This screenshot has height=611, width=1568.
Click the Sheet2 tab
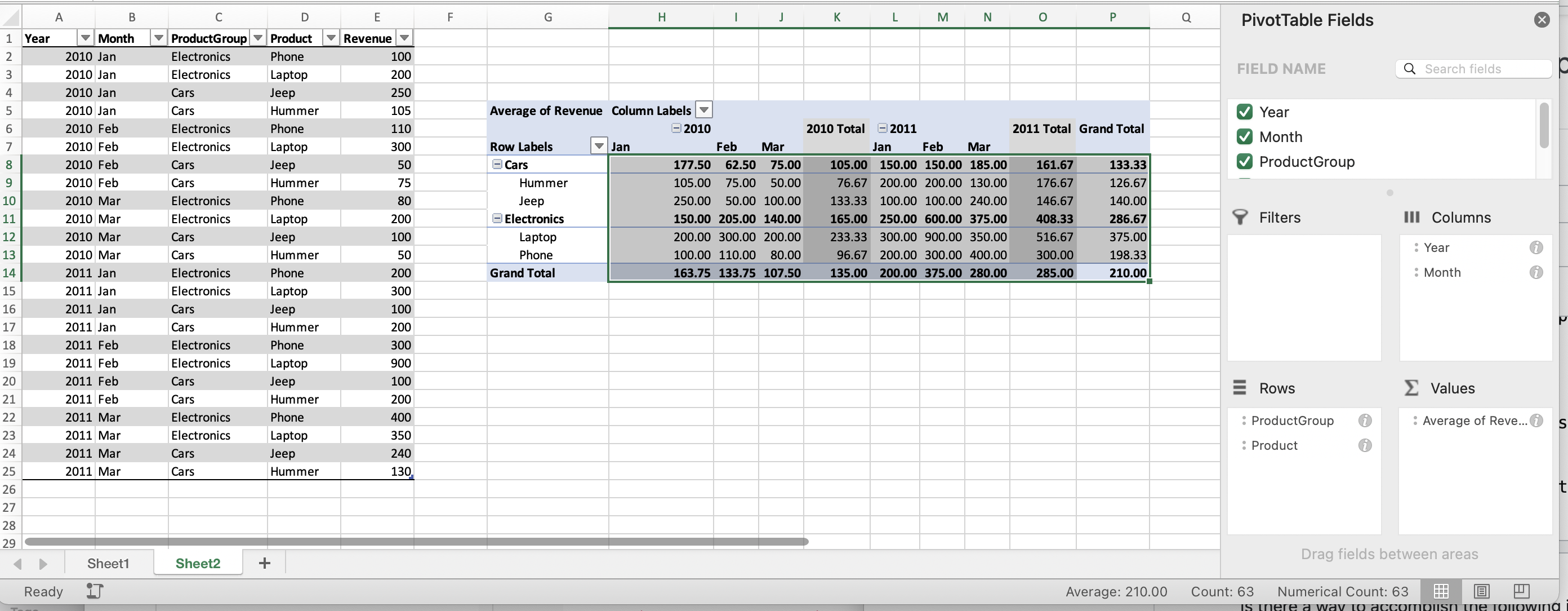(196, 561)
